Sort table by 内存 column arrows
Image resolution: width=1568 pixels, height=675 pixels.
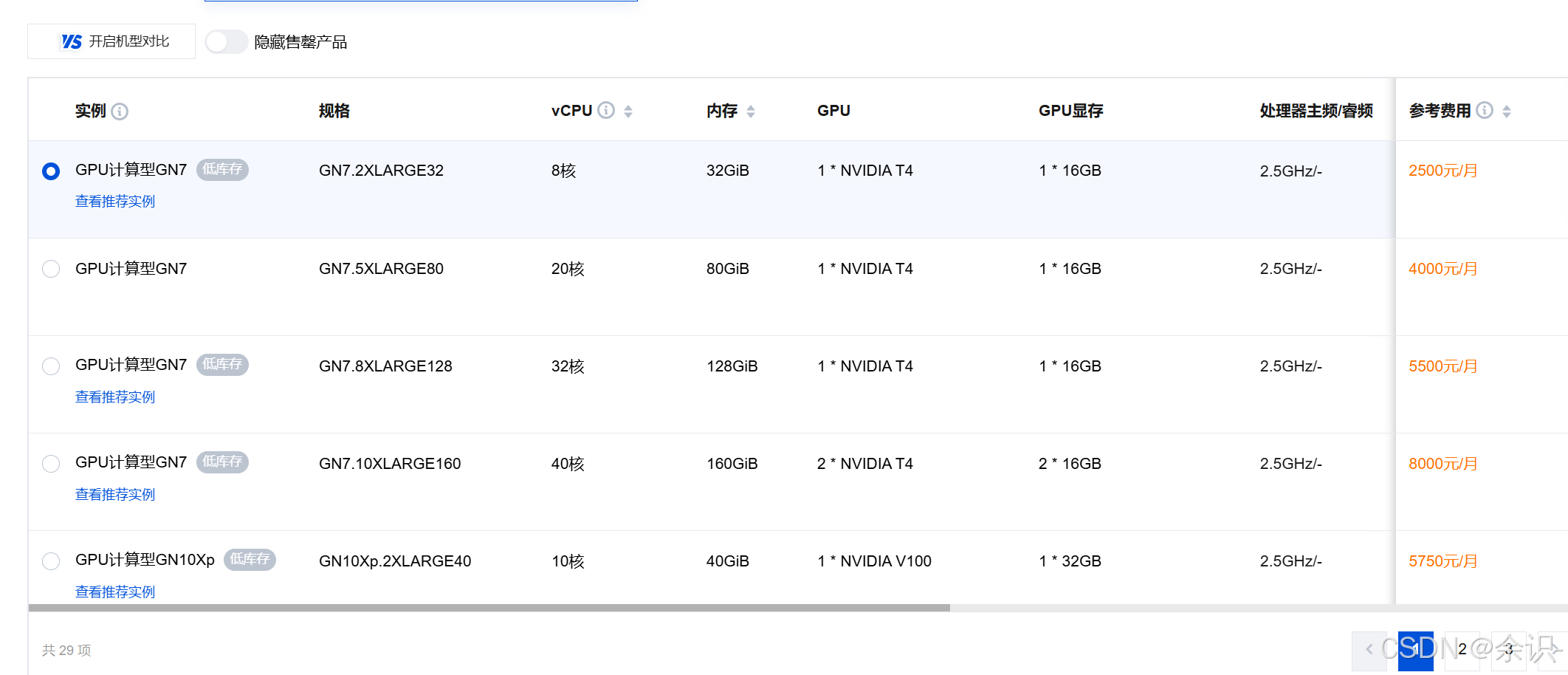pos(751,111)
